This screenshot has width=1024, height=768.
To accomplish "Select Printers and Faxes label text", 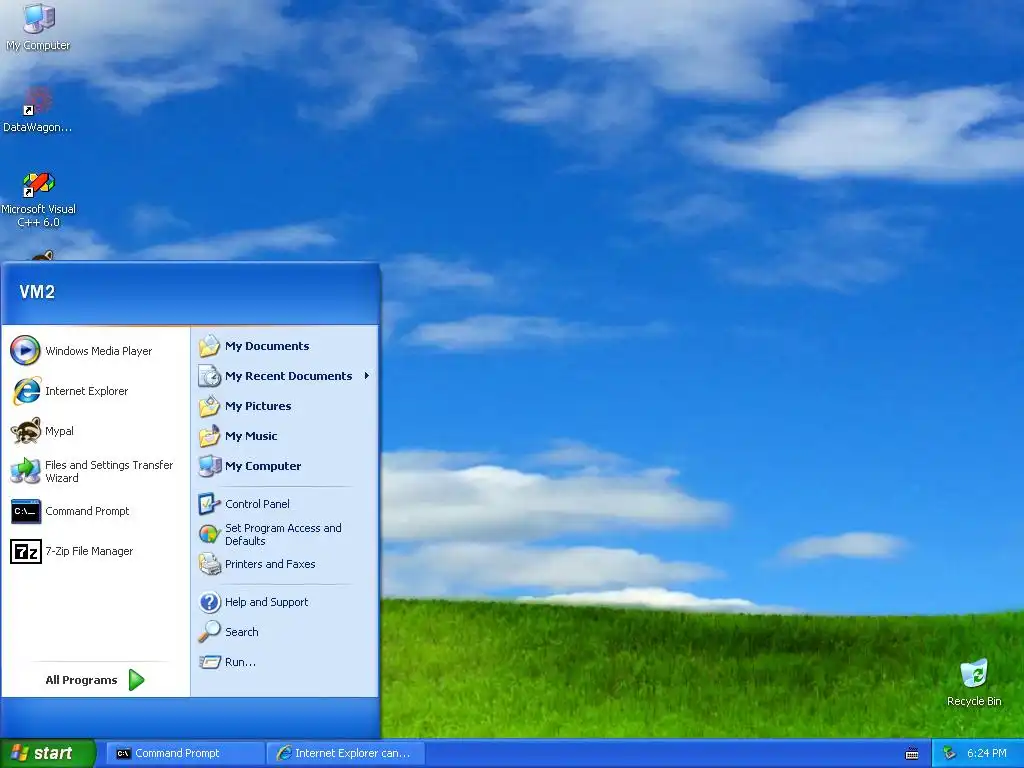I will tap(270, 564).
